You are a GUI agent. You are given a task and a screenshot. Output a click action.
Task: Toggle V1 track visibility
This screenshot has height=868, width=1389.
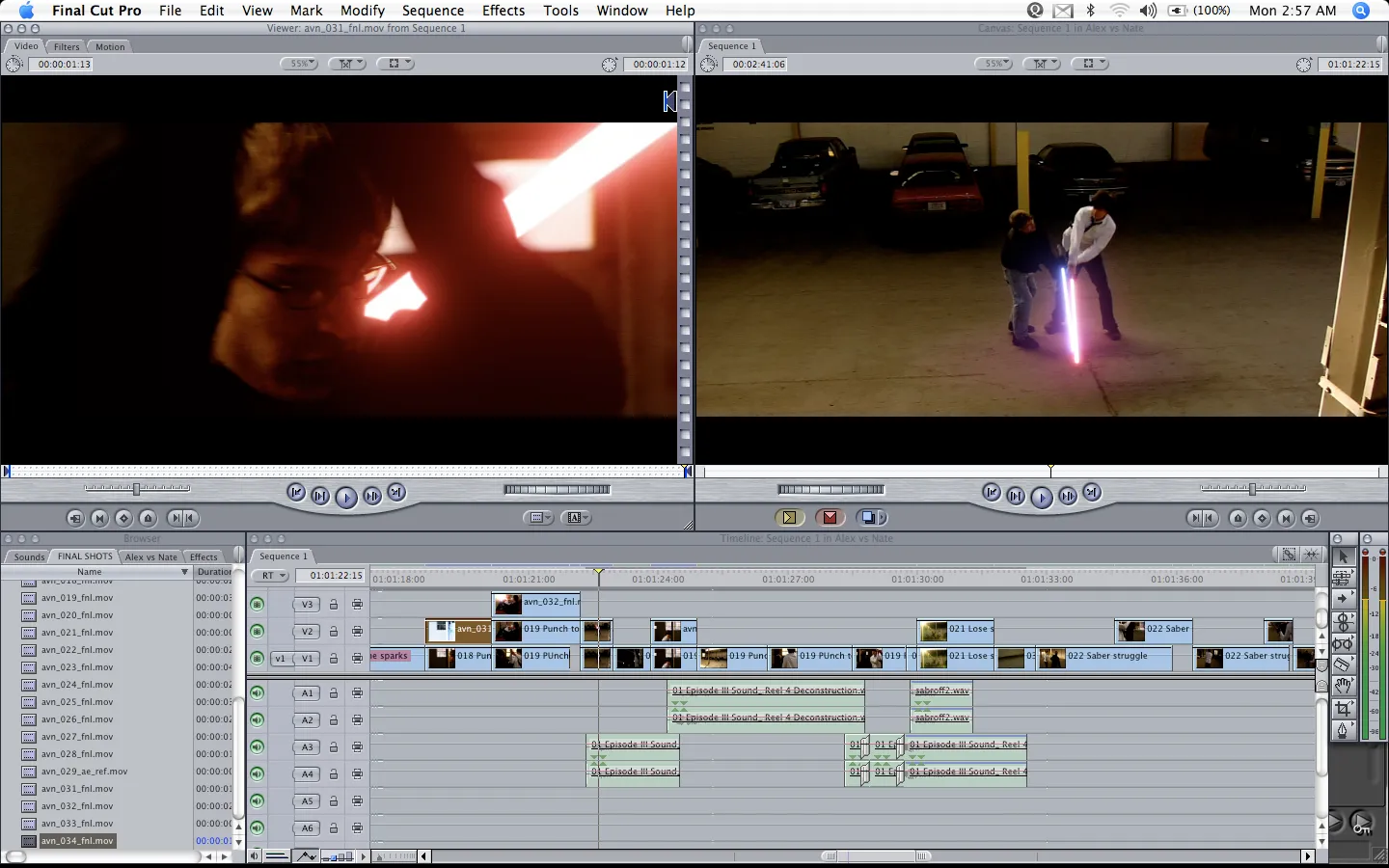(257, 659)
